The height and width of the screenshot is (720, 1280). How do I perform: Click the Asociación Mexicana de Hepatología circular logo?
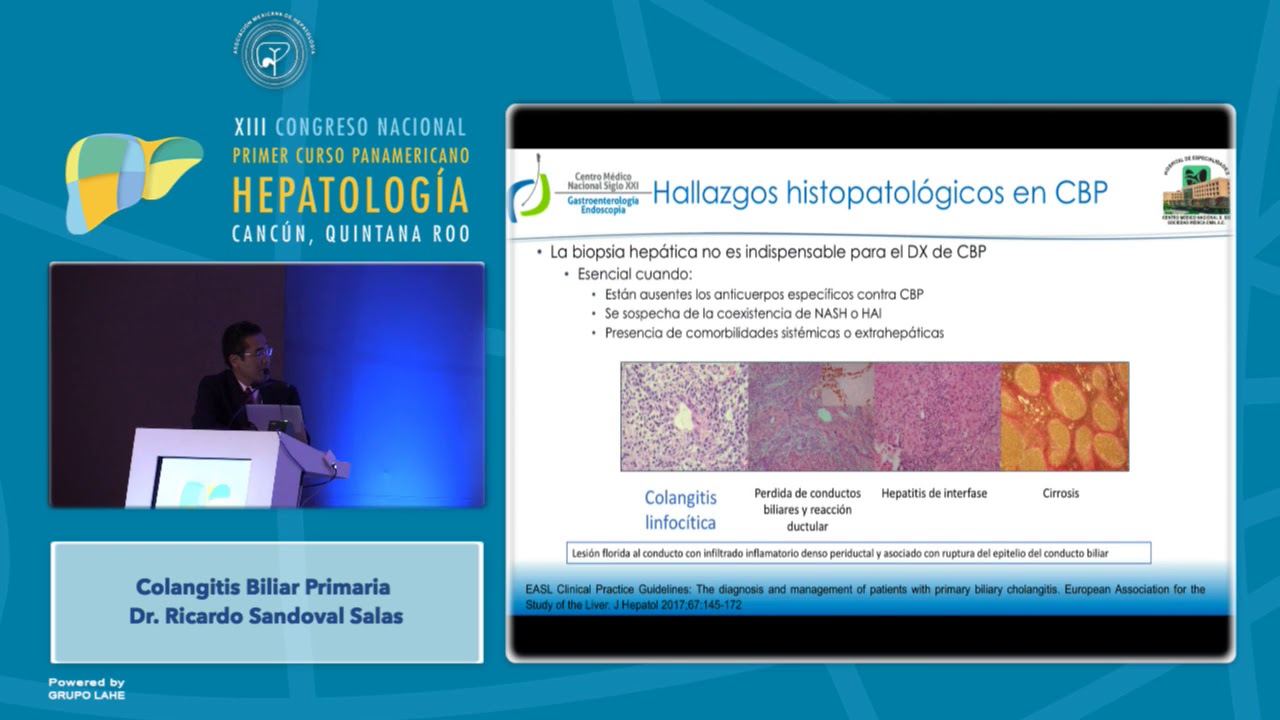tap(273, 51)
